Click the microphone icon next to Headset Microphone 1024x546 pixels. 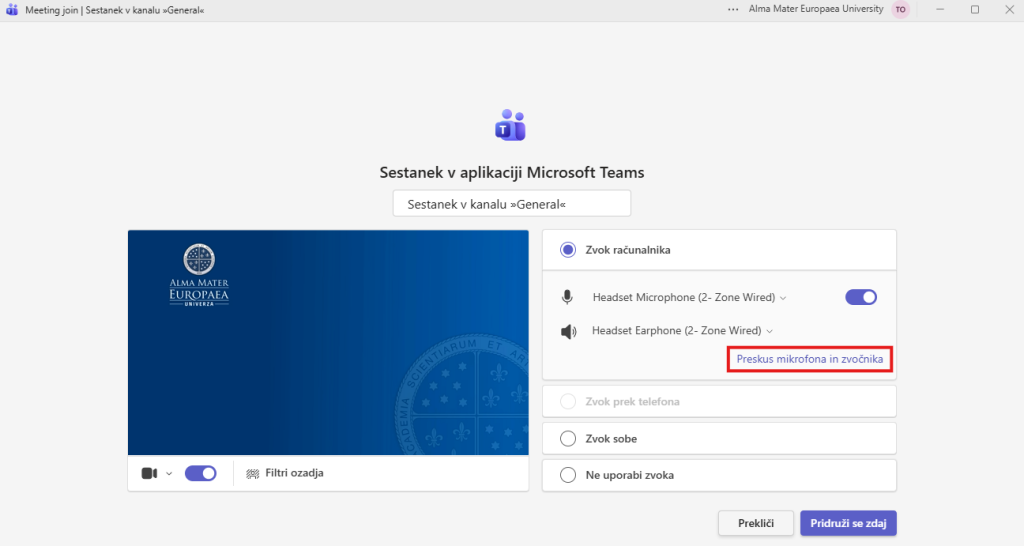click(x=568, y=297)
